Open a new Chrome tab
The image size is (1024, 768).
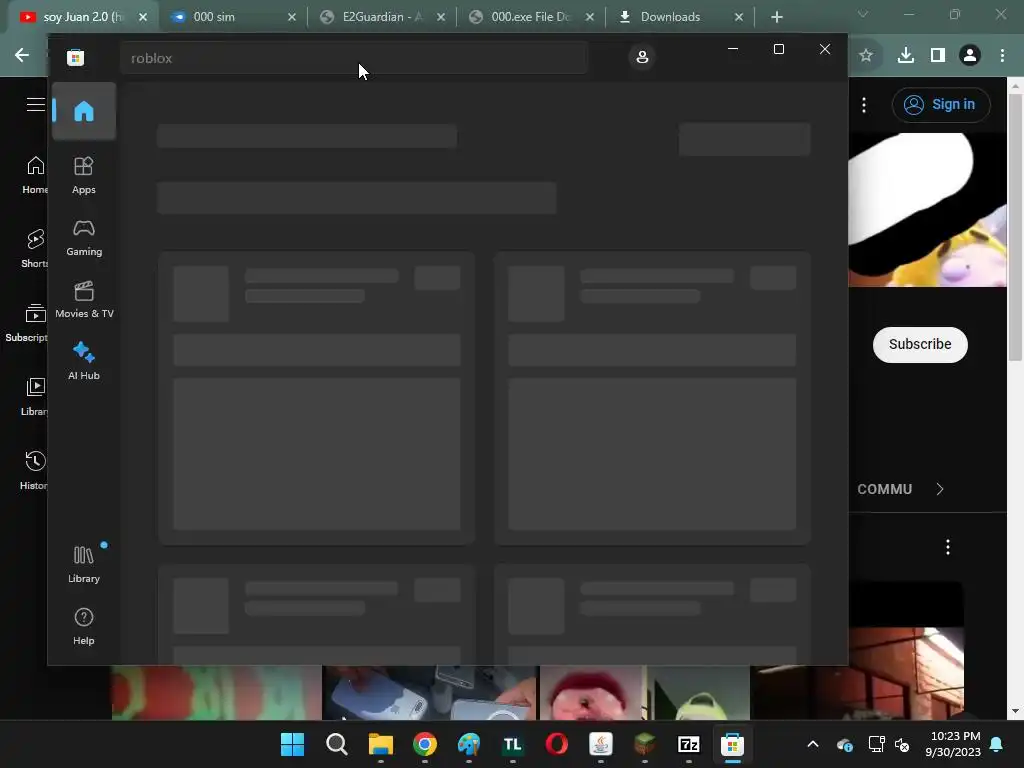pos(776,17)
